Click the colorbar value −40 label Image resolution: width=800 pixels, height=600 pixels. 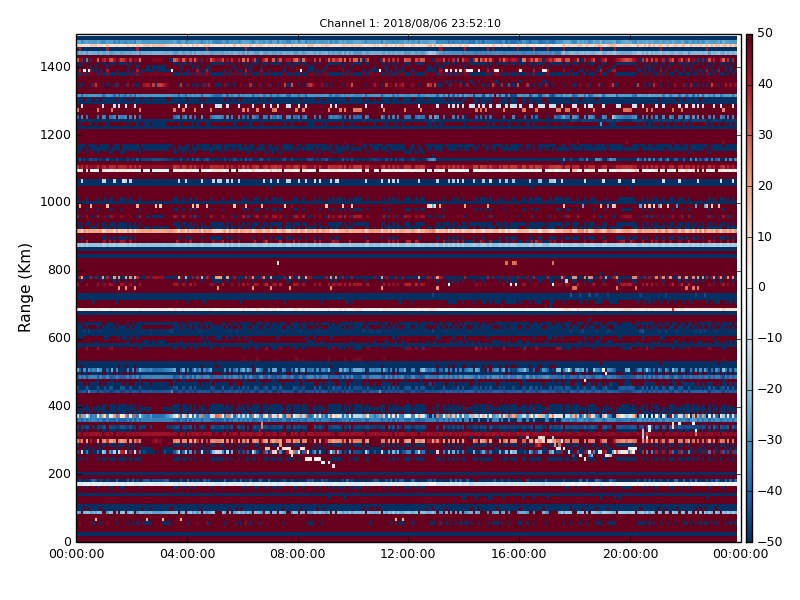pos(769,491)
